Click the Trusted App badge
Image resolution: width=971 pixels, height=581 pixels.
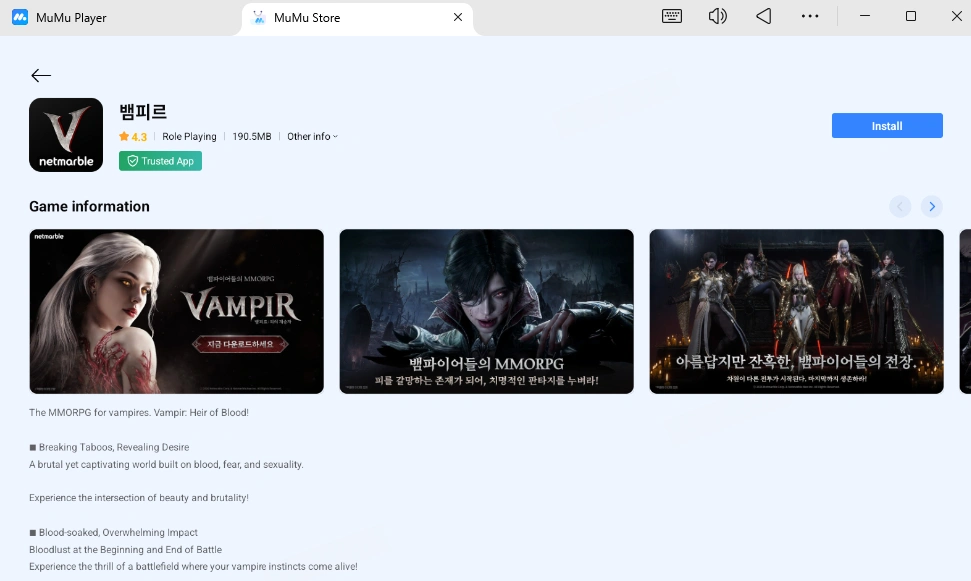tap(160, 161)
